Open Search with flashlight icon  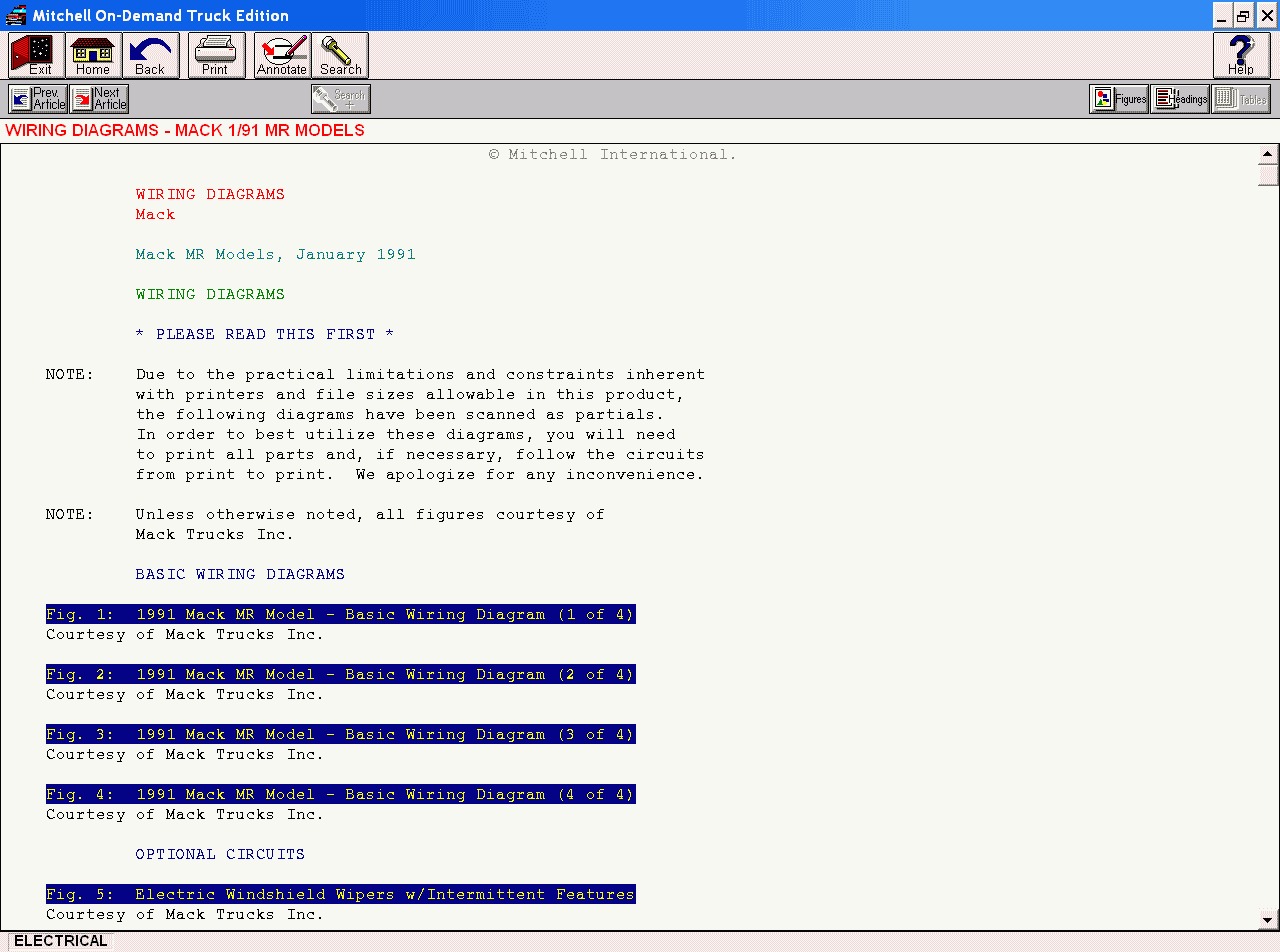coord(340,55)
